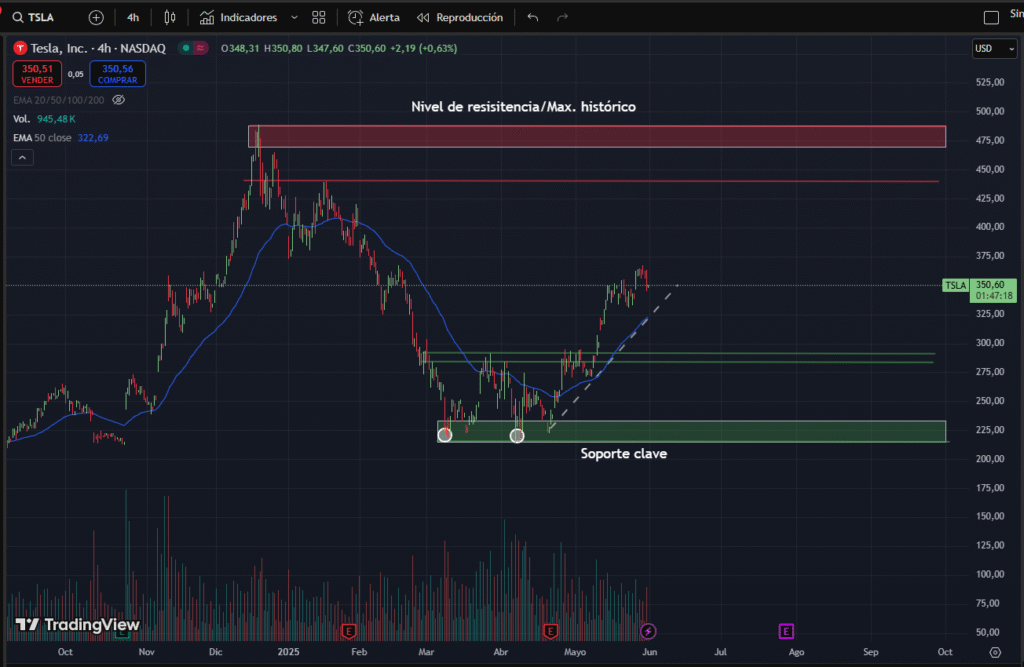Click the purple lightning event marker
Screen dimensions: 1024x667
(x=648, y=630)
